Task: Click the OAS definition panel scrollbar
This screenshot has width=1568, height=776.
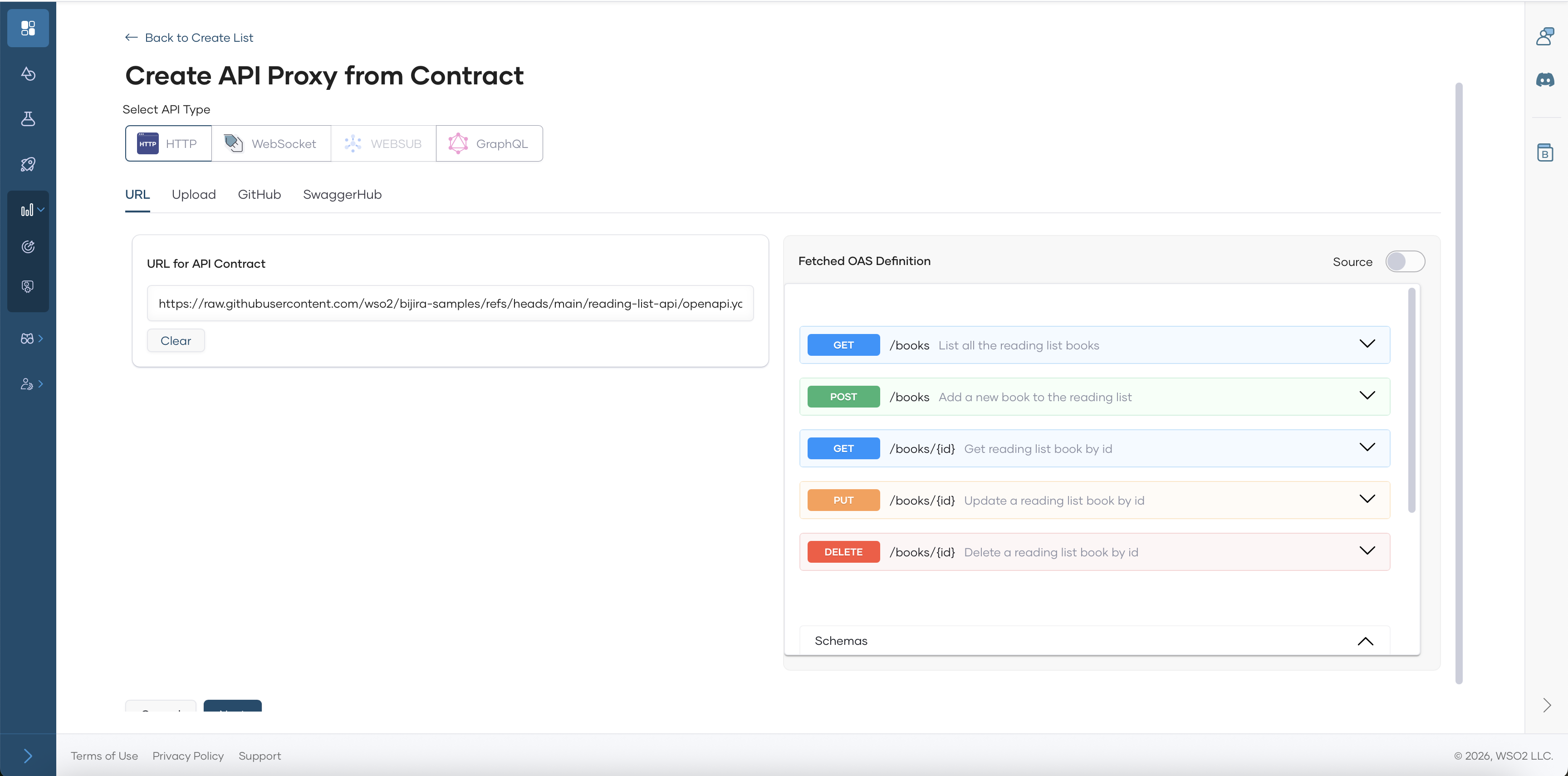Action: coord(1411,402)
